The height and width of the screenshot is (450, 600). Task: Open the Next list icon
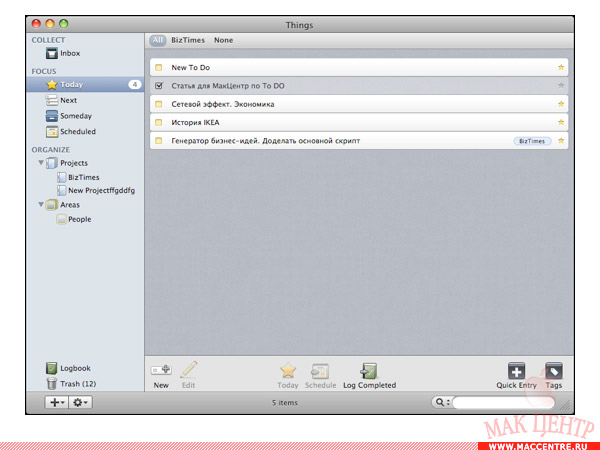pyautogui.click(x=52, y=100)
